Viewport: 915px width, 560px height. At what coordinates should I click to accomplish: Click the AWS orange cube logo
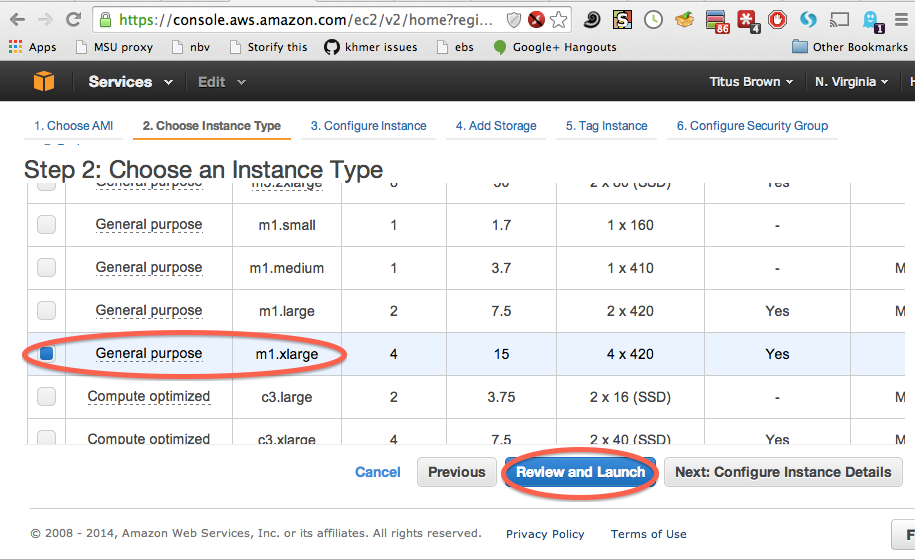coord(44,81)
